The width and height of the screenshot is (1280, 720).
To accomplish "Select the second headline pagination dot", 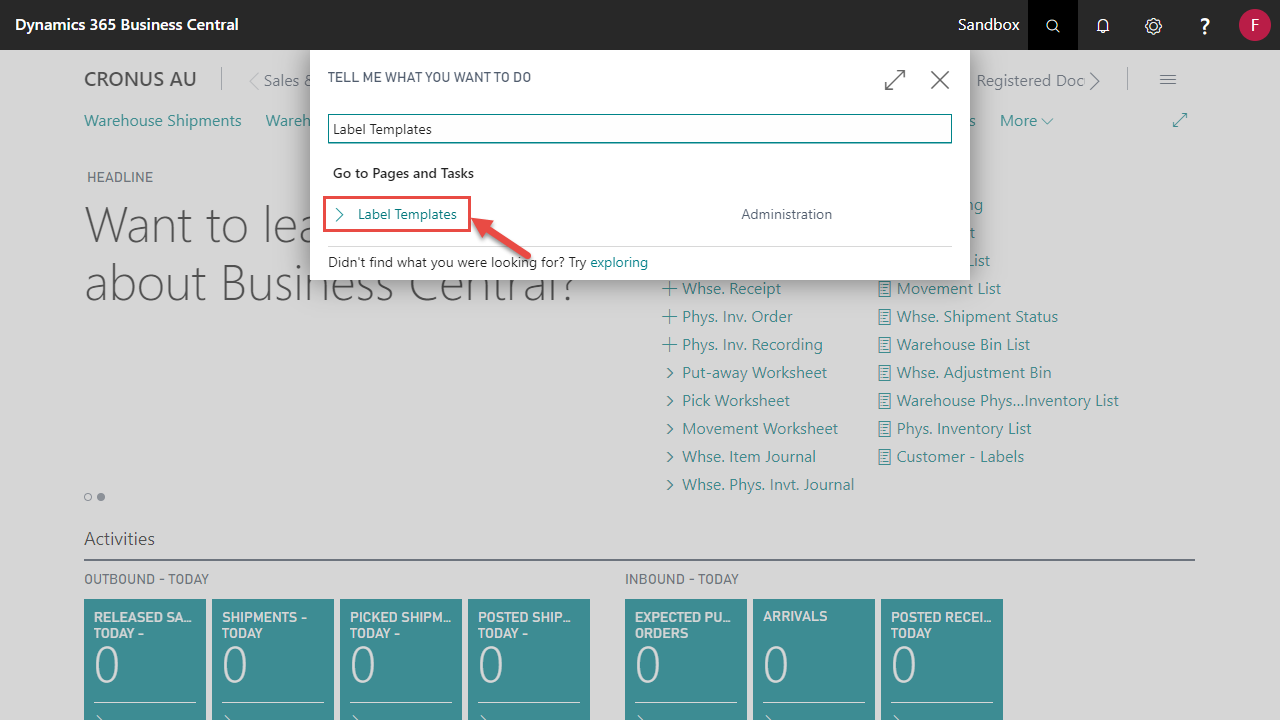I will point(101,497).
